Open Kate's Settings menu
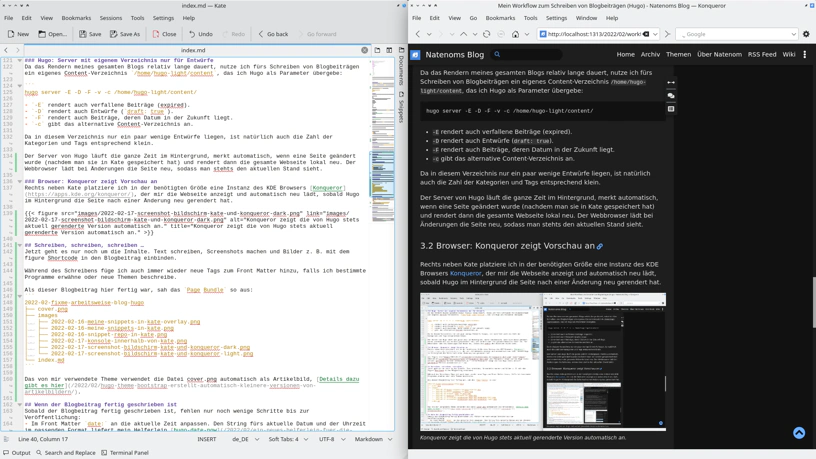Viewport: 816px width, 459px height. [163, 18]
